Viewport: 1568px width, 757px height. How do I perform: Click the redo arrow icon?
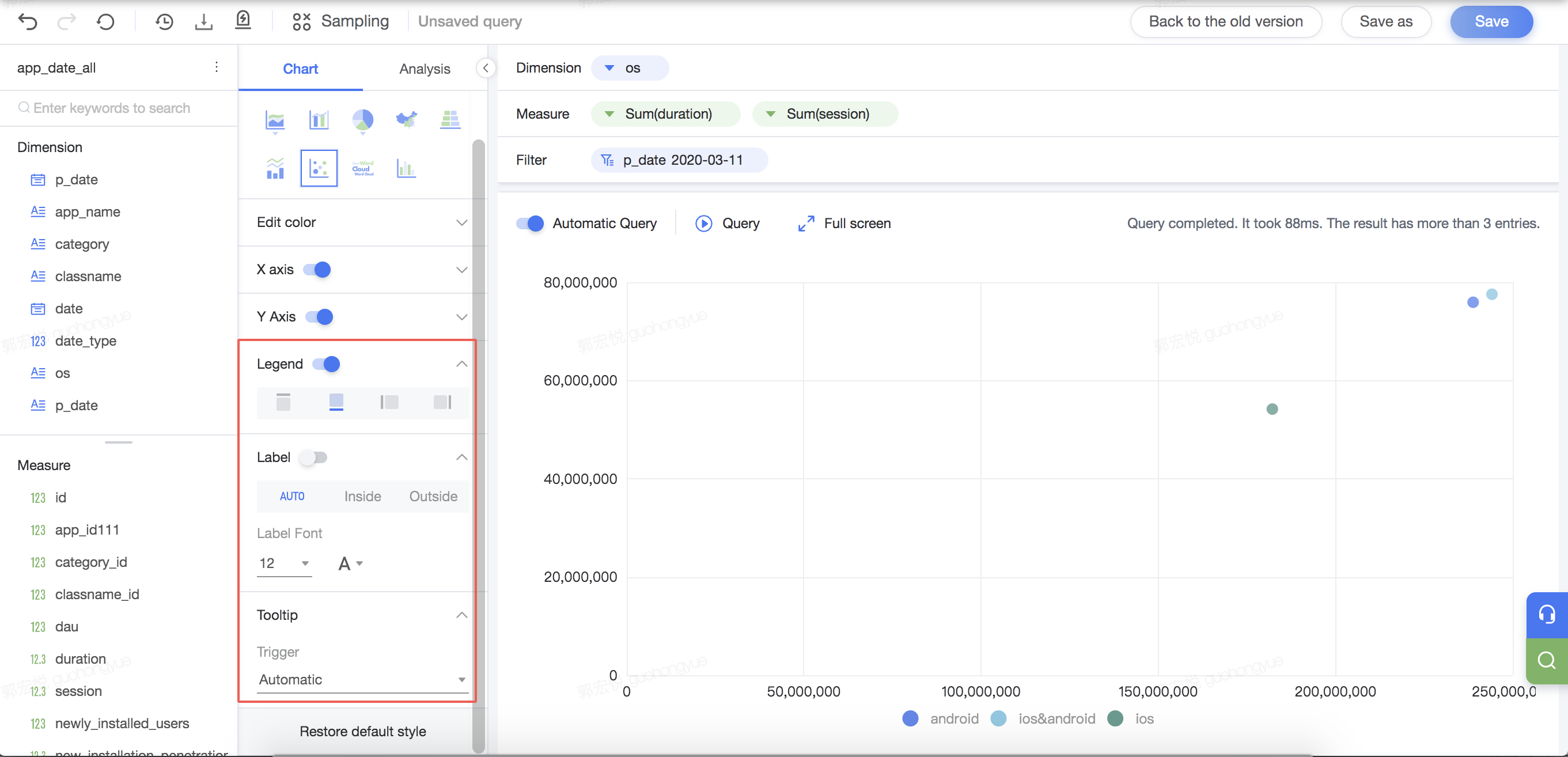click(x=66, y=22)
